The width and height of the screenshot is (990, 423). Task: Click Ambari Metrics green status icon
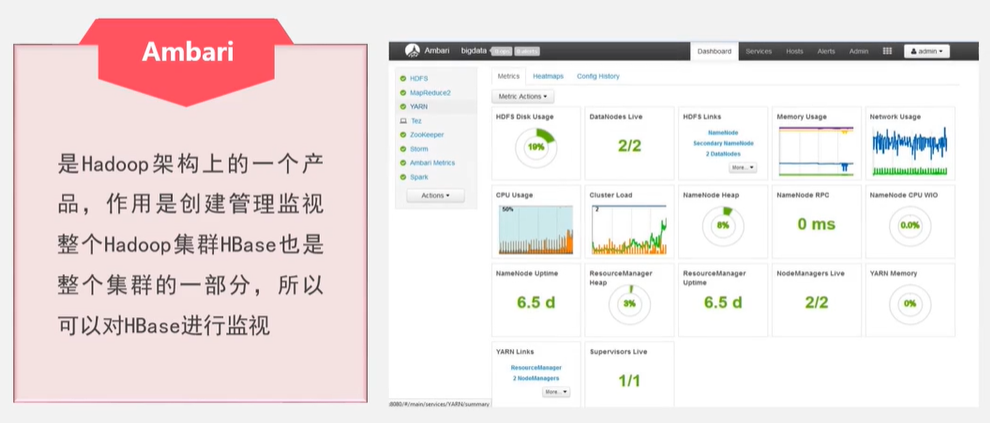[x=403, y=163]
